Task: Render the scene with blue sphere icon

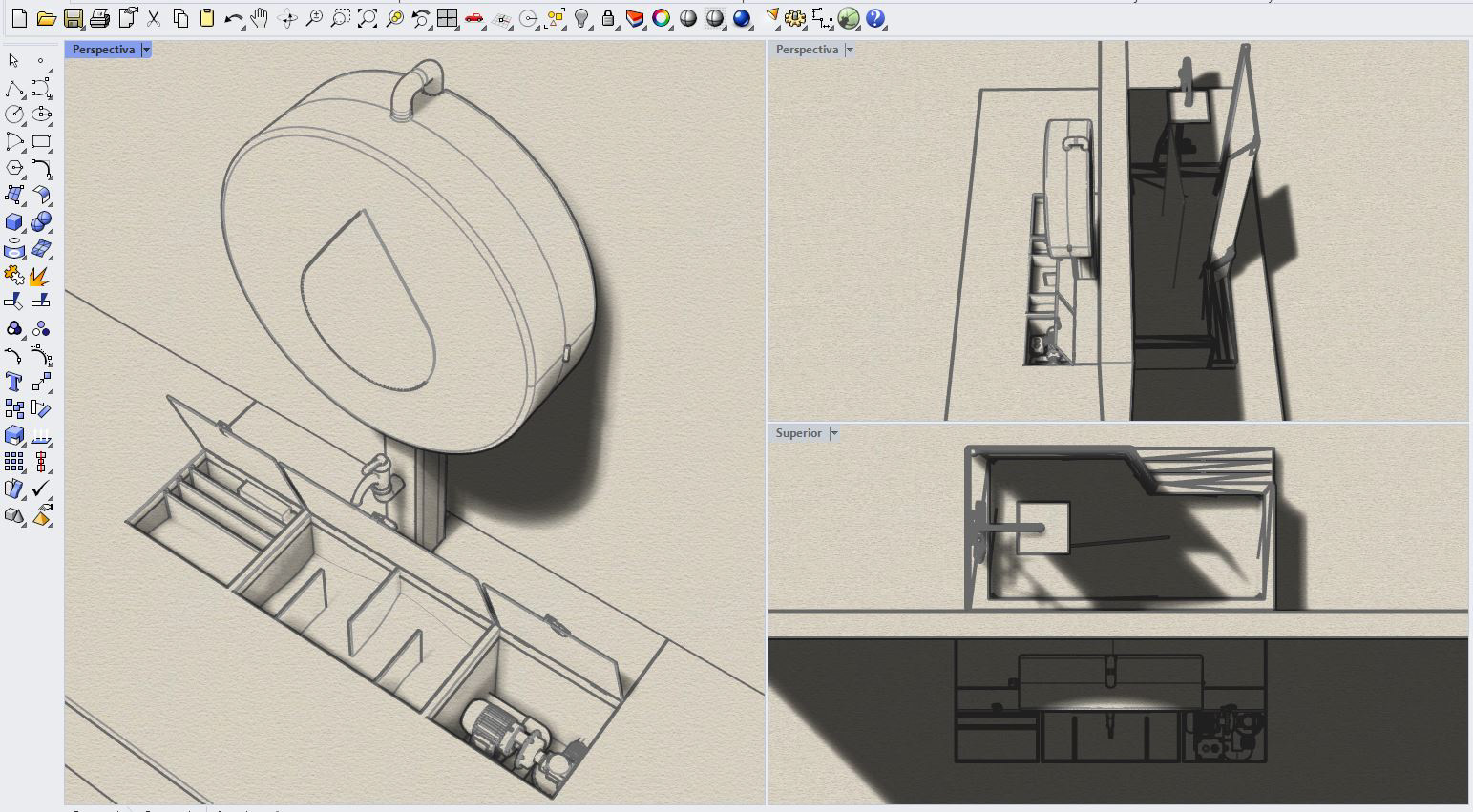Action: tap(742, 18)
